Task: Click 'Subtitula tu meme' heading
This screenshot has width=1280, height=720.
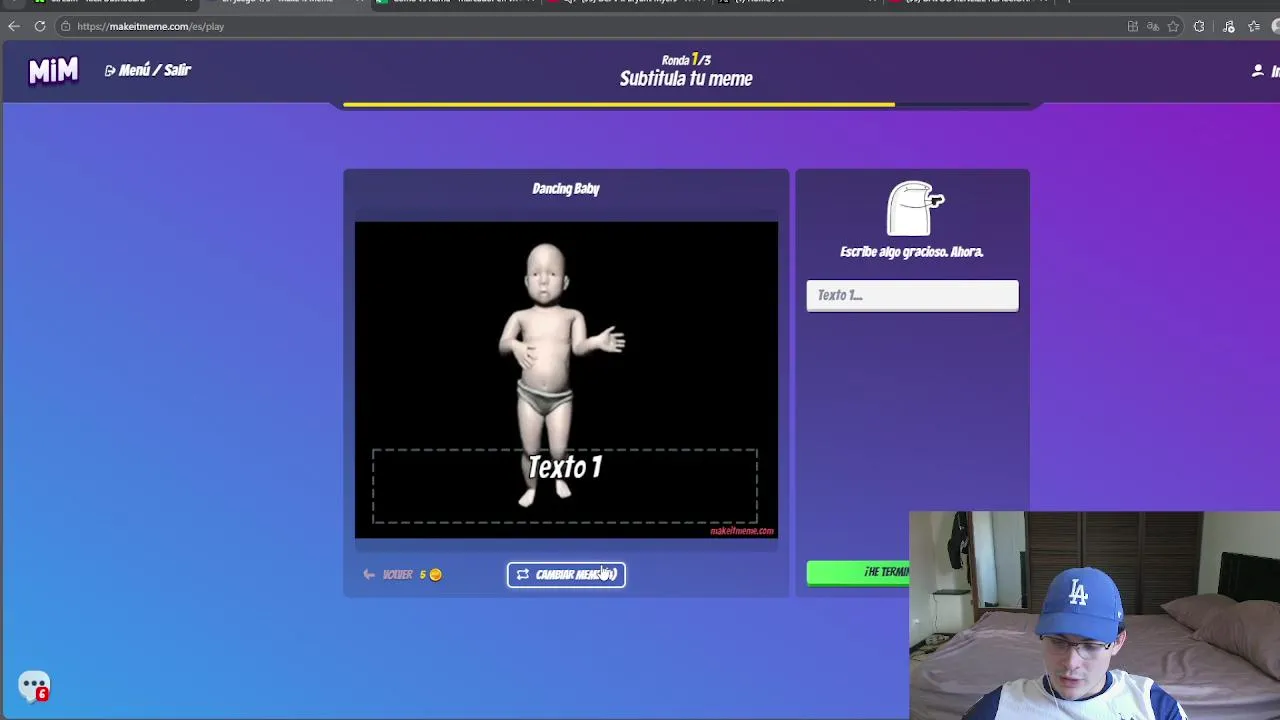Action: pyautogui.click(x=686, y=79)
